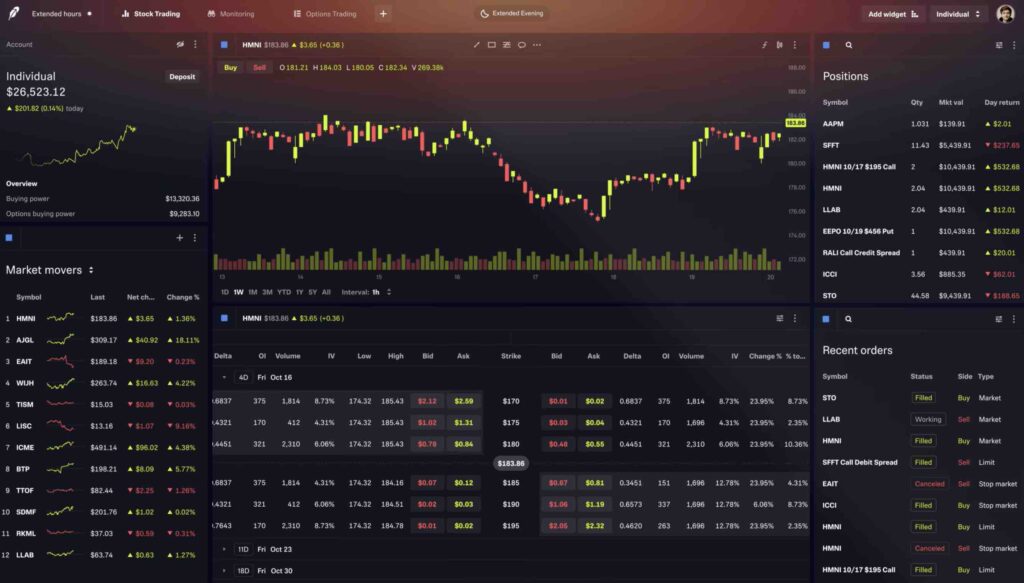Open search in the Positions panel
1024x583 pixels.
point(849,45)
